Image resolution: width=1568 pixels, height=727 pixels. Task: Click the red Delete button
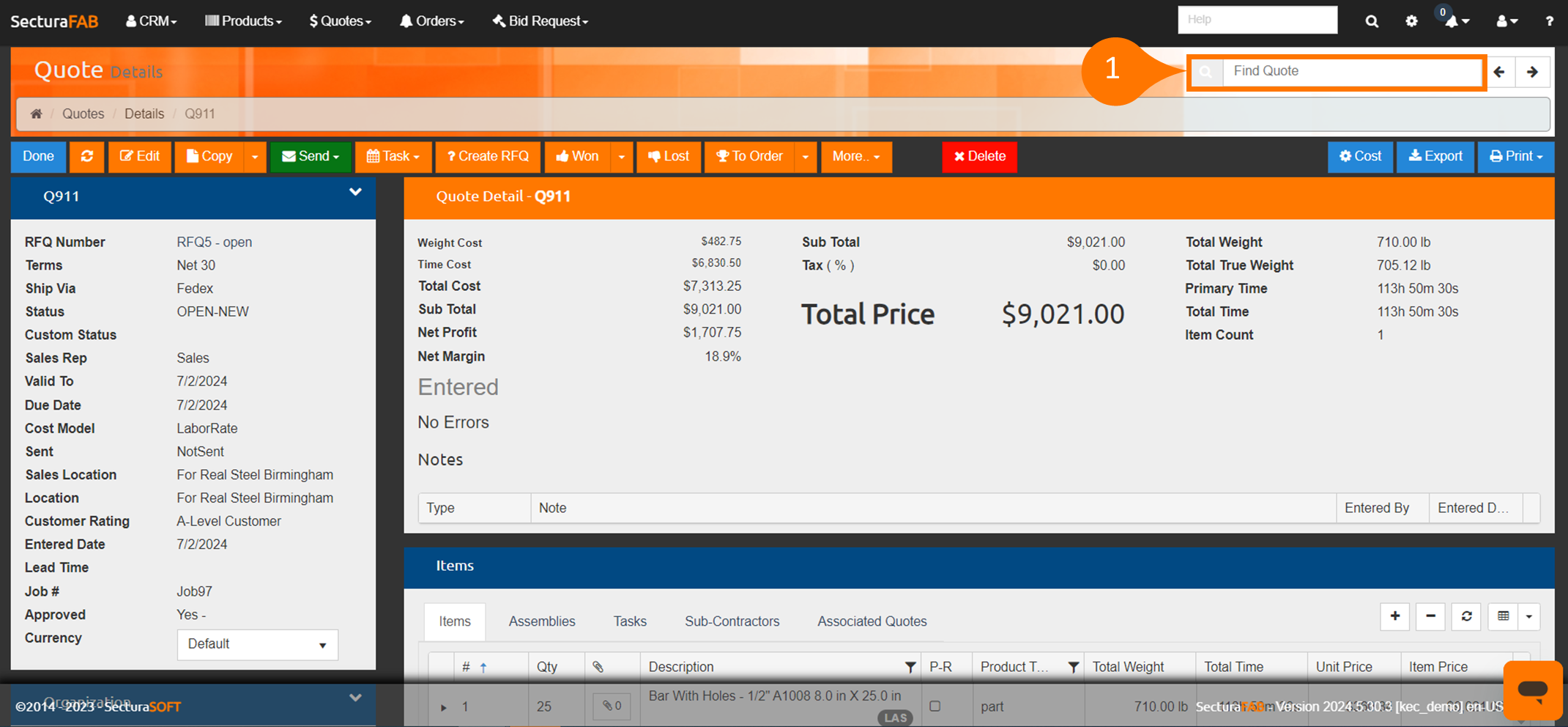(x=979, y=157)
